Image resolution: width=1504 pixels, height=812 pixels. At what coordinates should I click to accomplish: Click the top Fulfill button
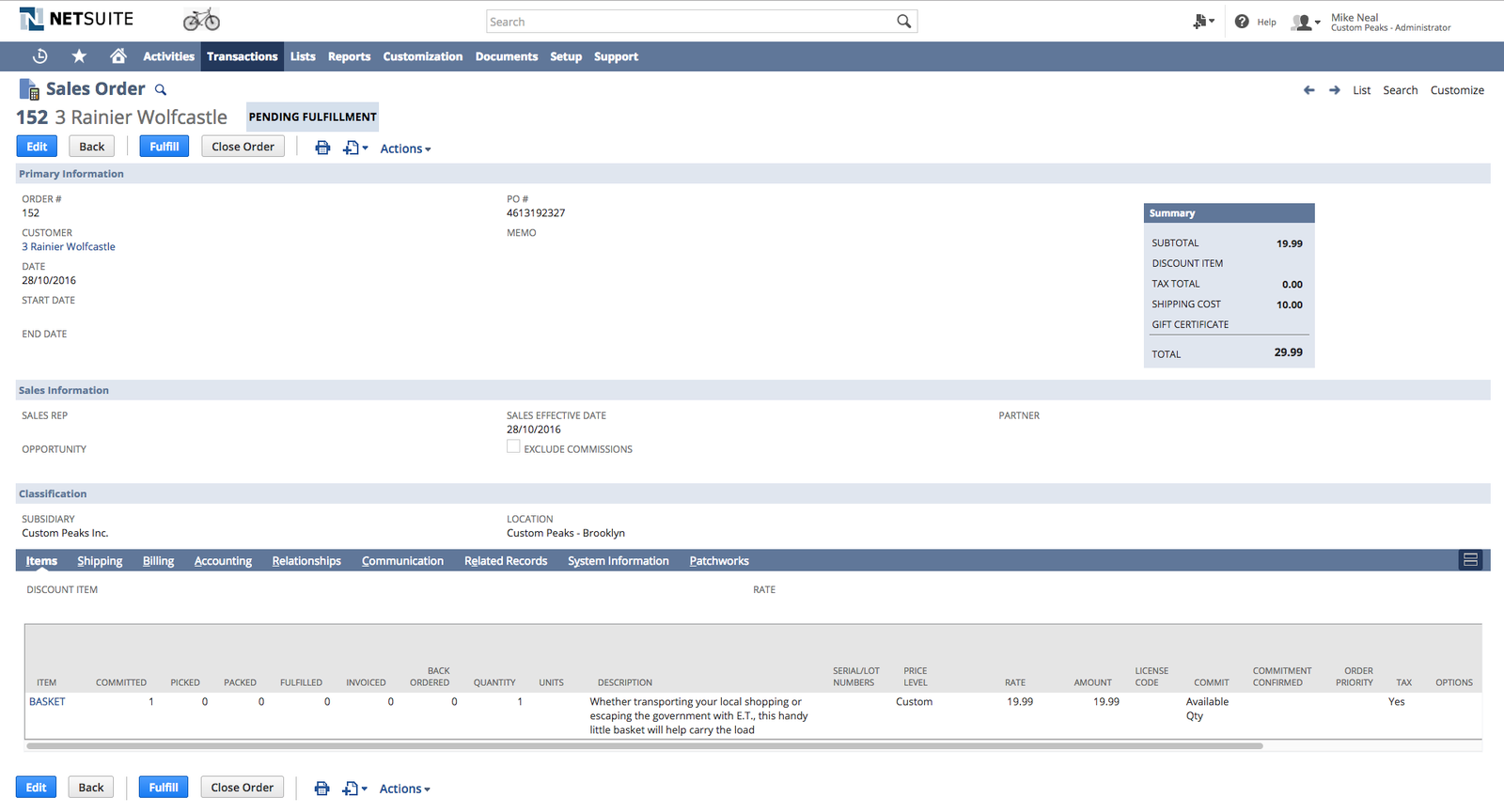coord(164,147)
